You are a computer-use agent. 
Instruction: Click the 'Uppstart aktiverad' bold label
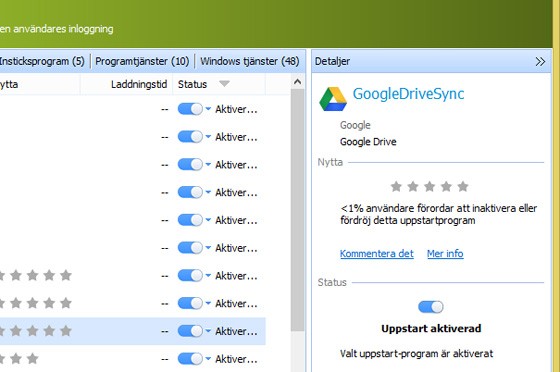[431, 328]
